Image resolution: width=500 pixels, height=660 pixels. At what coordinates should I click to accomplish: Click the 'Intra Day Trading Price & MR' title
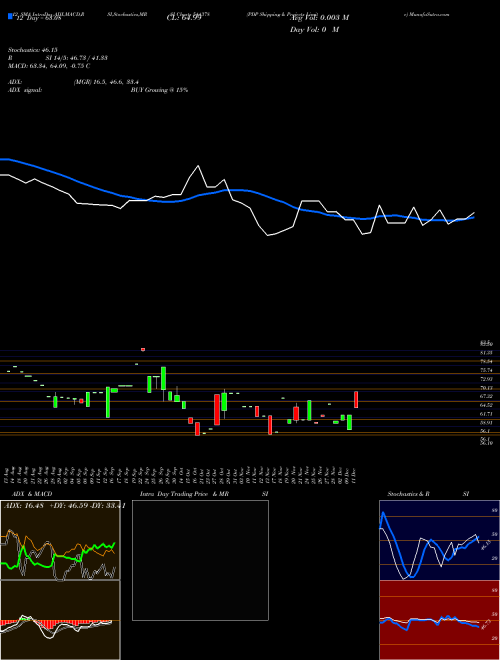184,494
